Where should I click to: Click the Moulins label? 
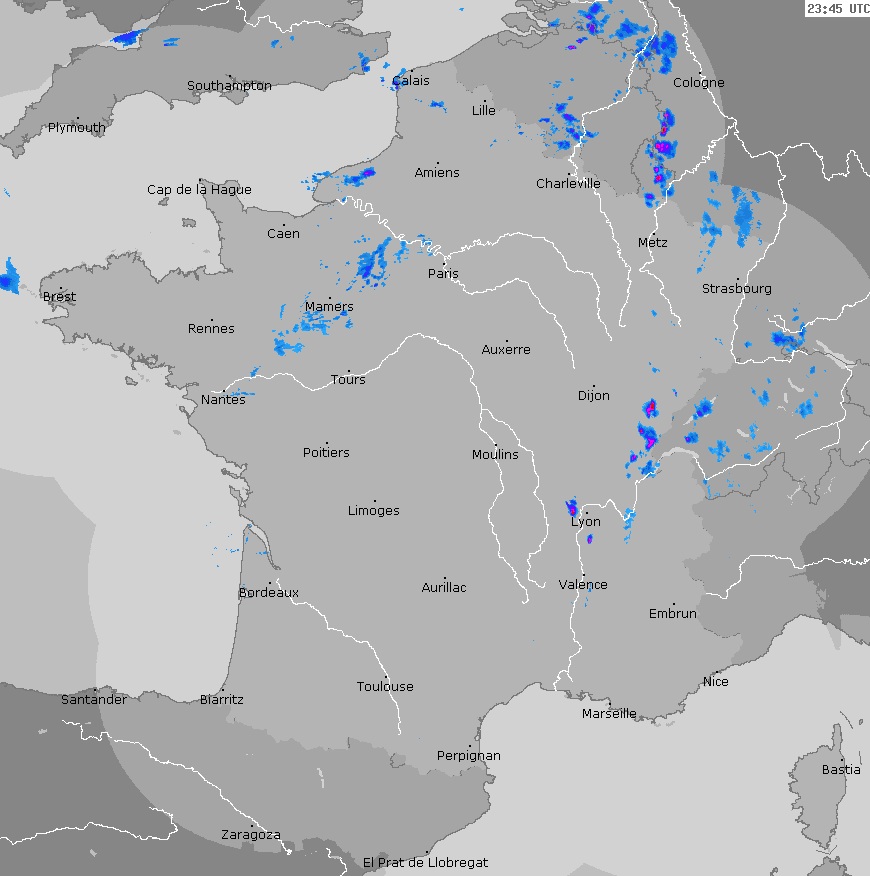pyautogui.click(x=495, y=455)
